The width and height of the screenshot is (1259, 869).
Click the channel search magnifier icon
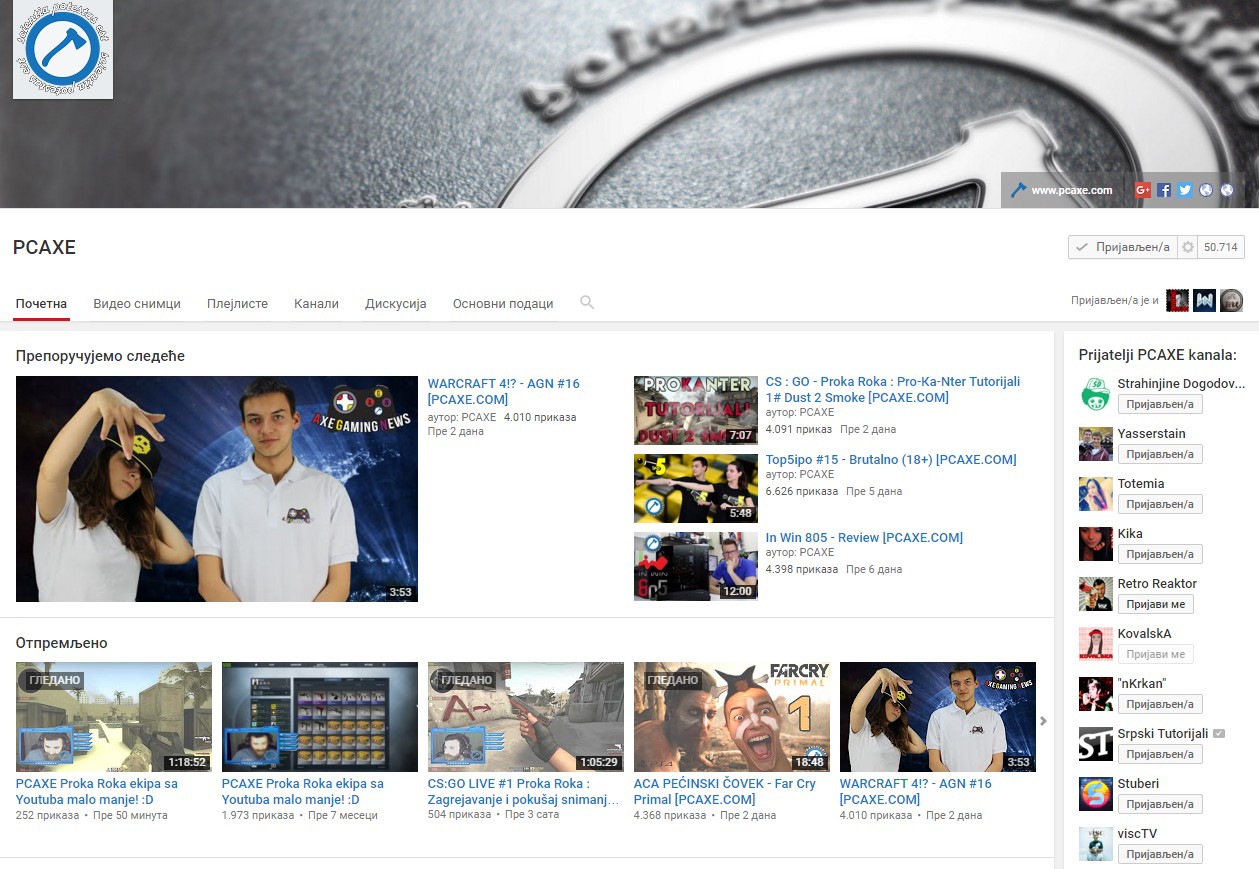(x=587, y=302)
